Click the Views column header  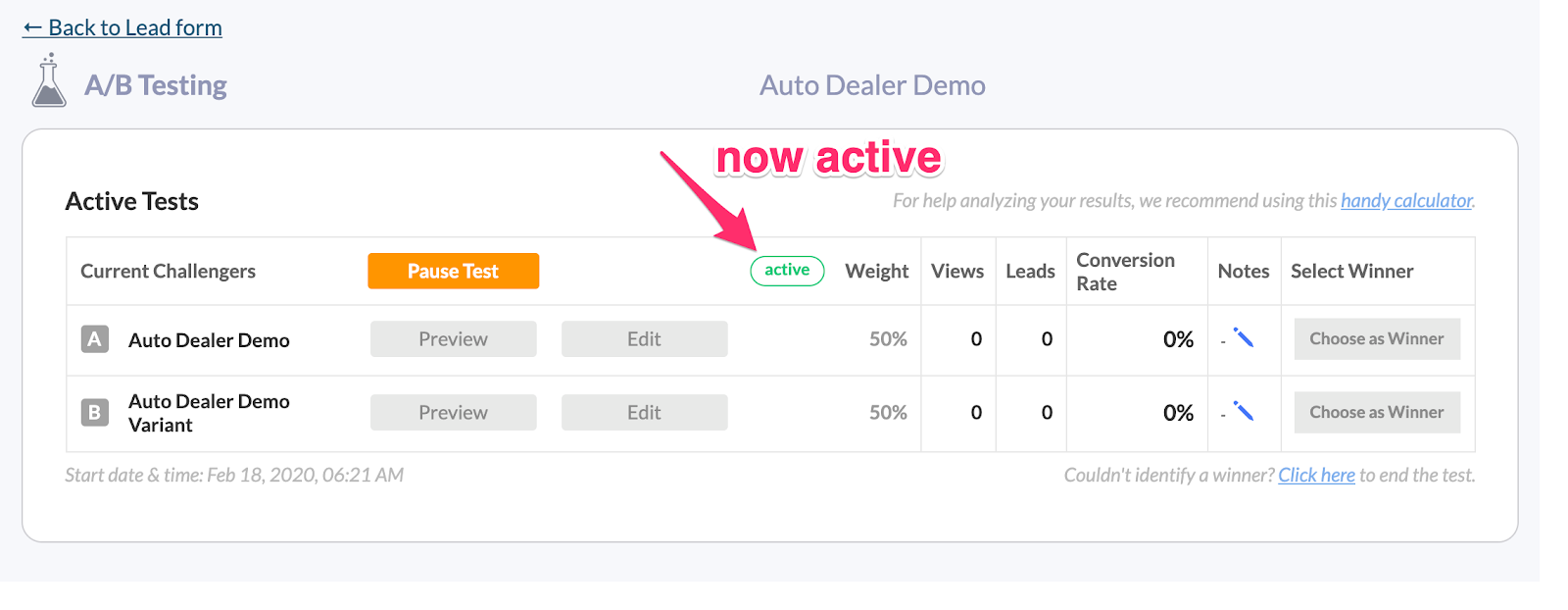click(957, 272)
